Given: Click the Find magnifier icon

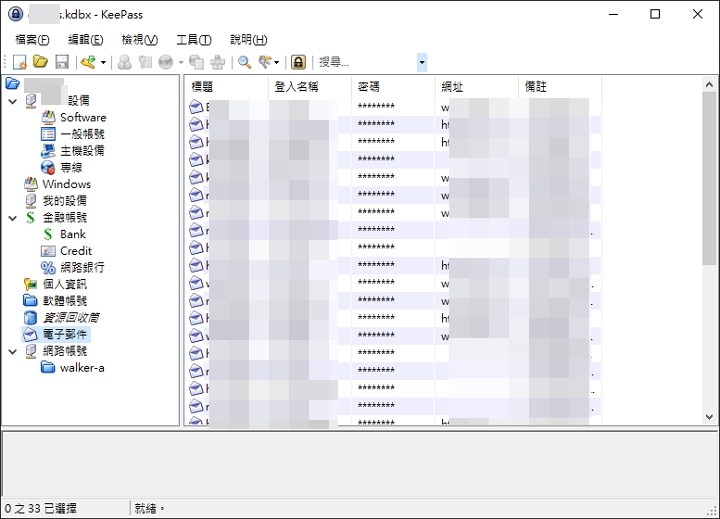Looking at the screenshot, I should click(x=244, y=62).
